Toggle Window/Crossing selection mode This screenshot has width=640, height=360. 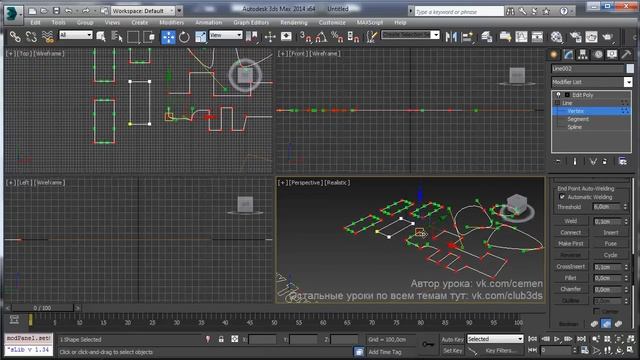pyautogui.click(x=149, y=37)
